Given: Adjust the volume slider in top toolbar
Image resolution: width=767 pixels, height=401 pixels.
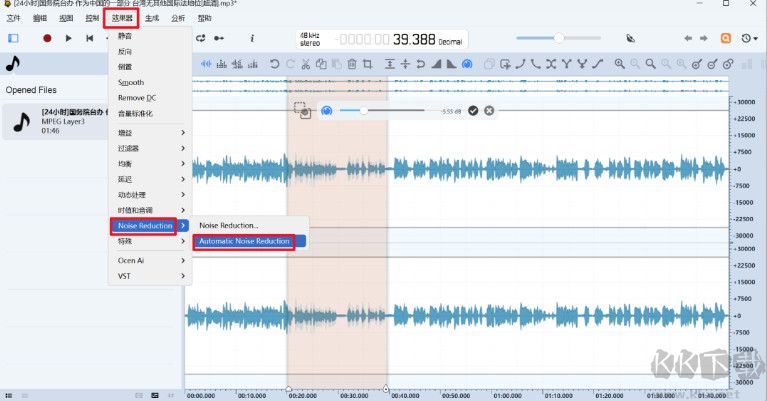Looking at the screenshot, I should point(559,38).
